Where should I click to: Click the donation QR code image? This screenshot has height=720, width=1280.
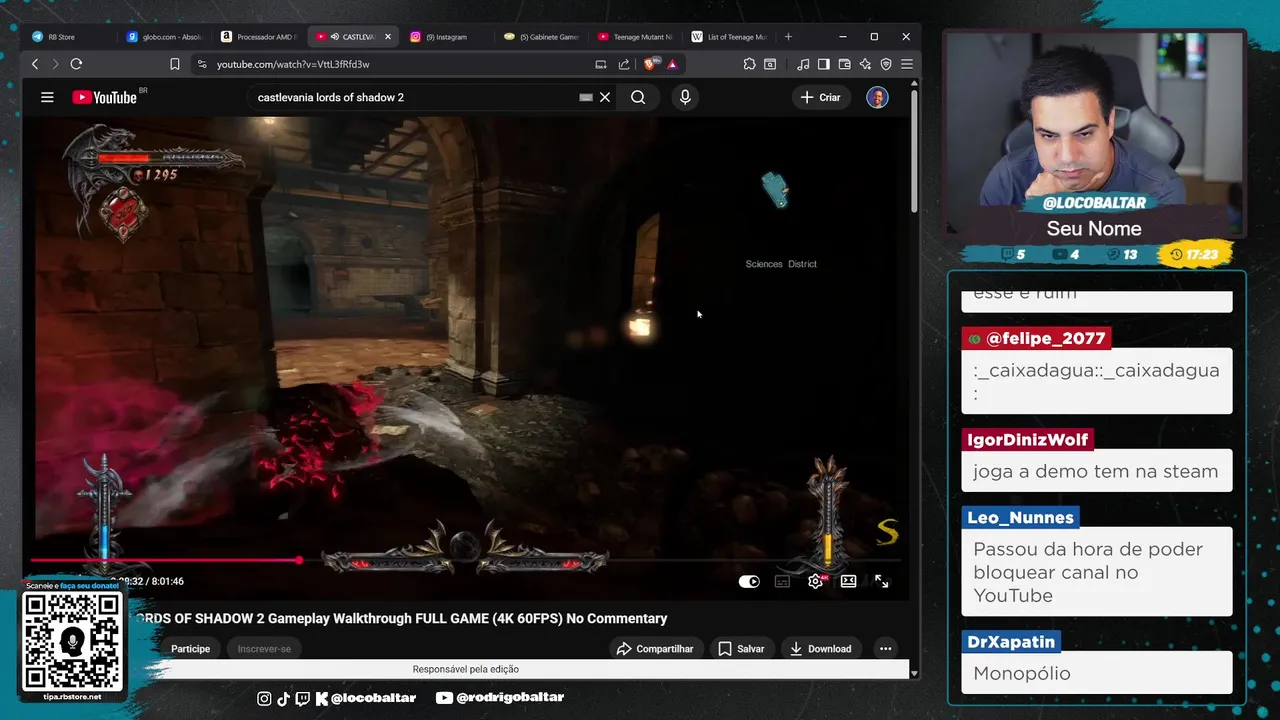coord(72,641)
